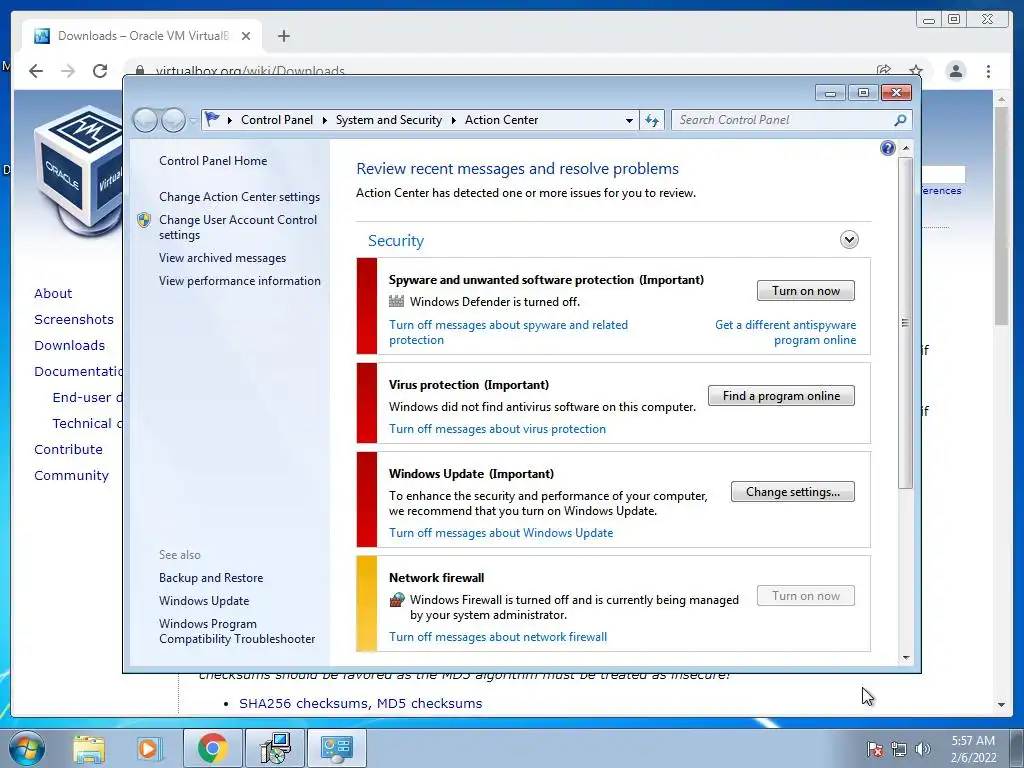Open View performance information link
Image resolution: width=1024 pixels, height=768 pixels.
click(240, 281)
